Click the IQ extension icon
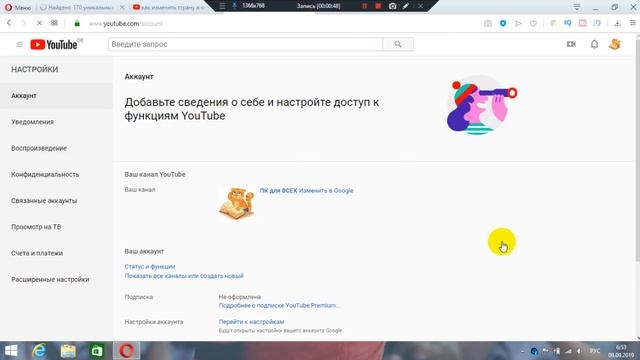This screenshot has height=360, width=640. click(x=568, y=23)
